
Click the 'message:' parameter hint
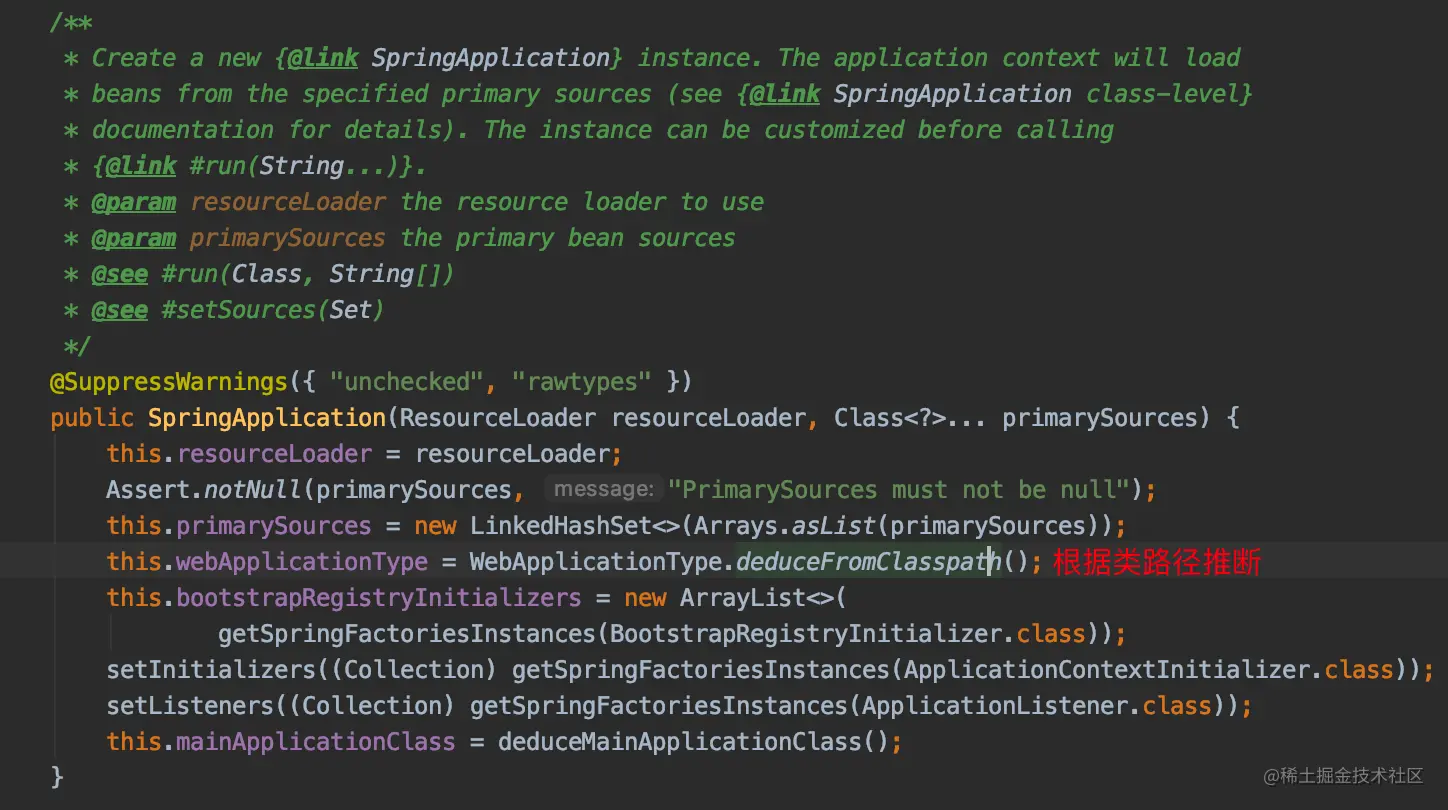pos(604,489)
